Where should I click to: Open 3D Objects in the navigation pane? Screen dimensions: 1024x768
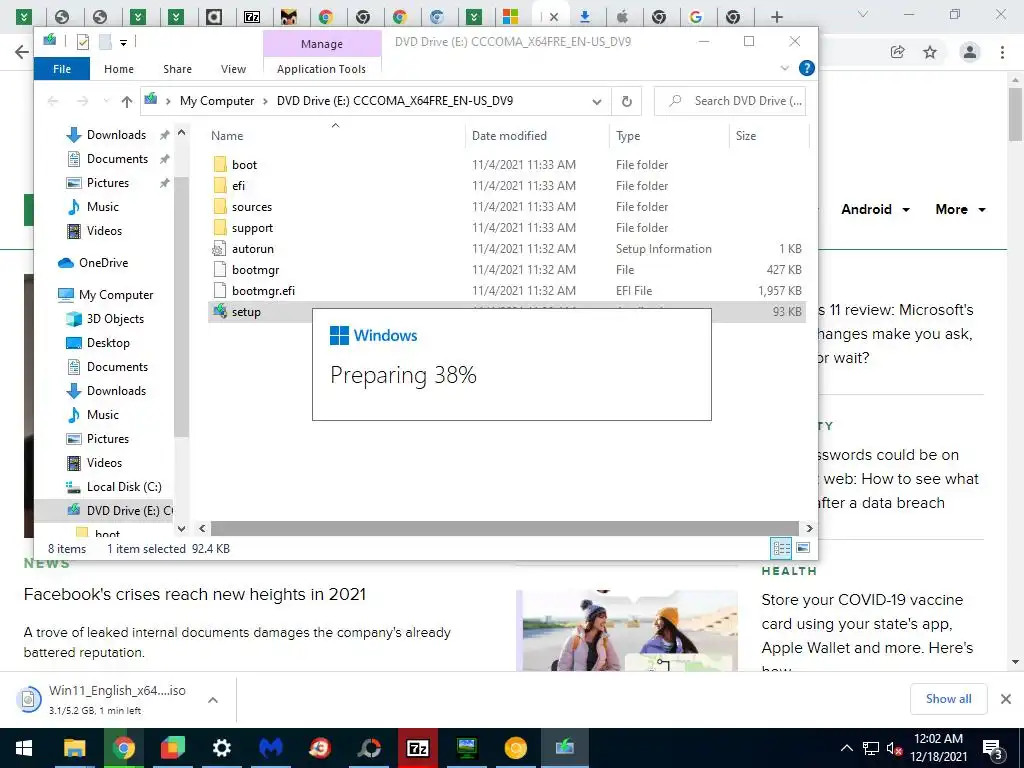(x=115, y=319)
